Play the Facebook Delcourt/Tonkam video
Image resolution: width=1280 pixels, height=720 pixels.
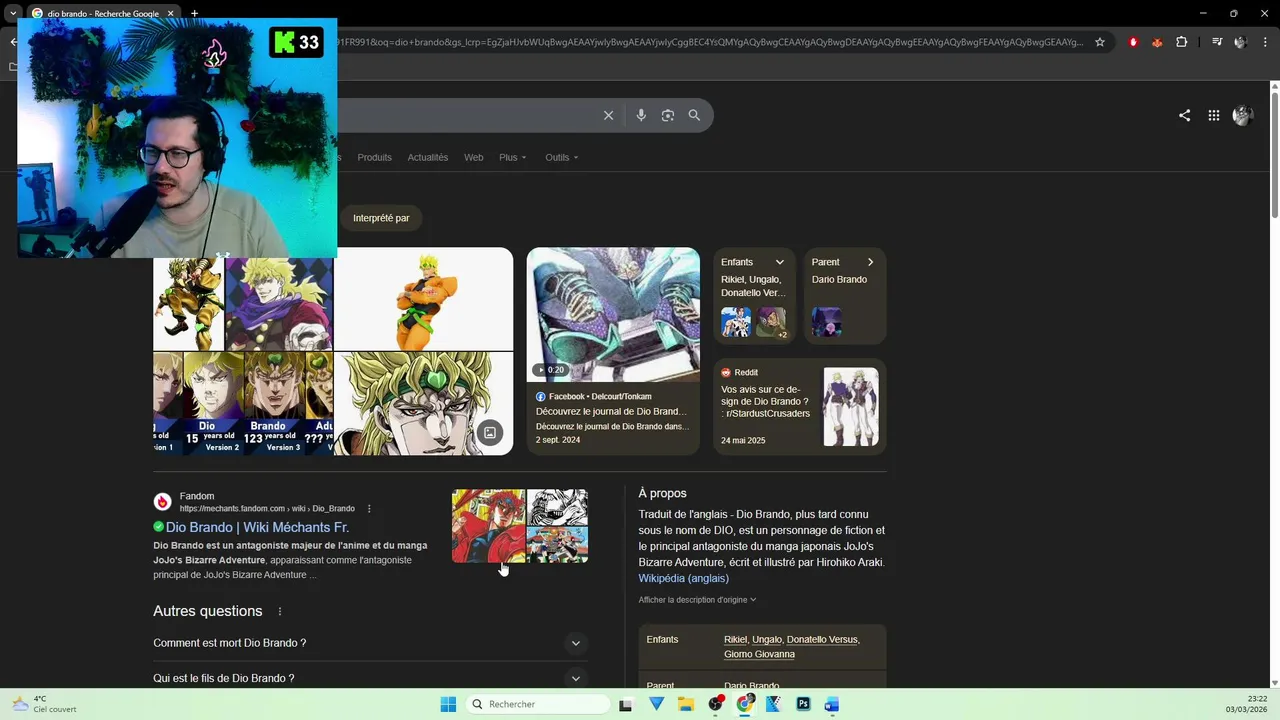pyautogui.click(x=613, y=314)
